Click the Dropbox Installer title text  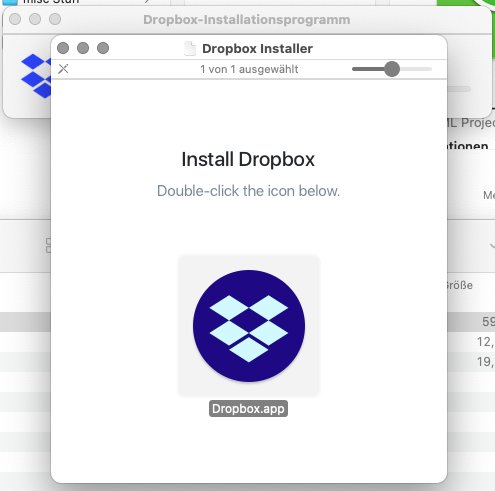click(x=257, y=49)
